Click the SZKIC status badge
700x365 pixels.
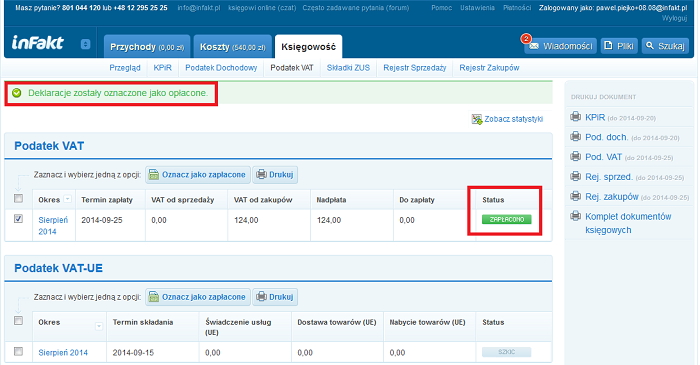point(507,352)
